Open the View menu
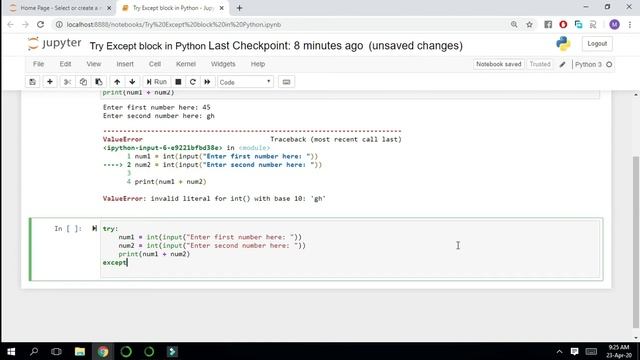640x360 pixels. (93, 64)
